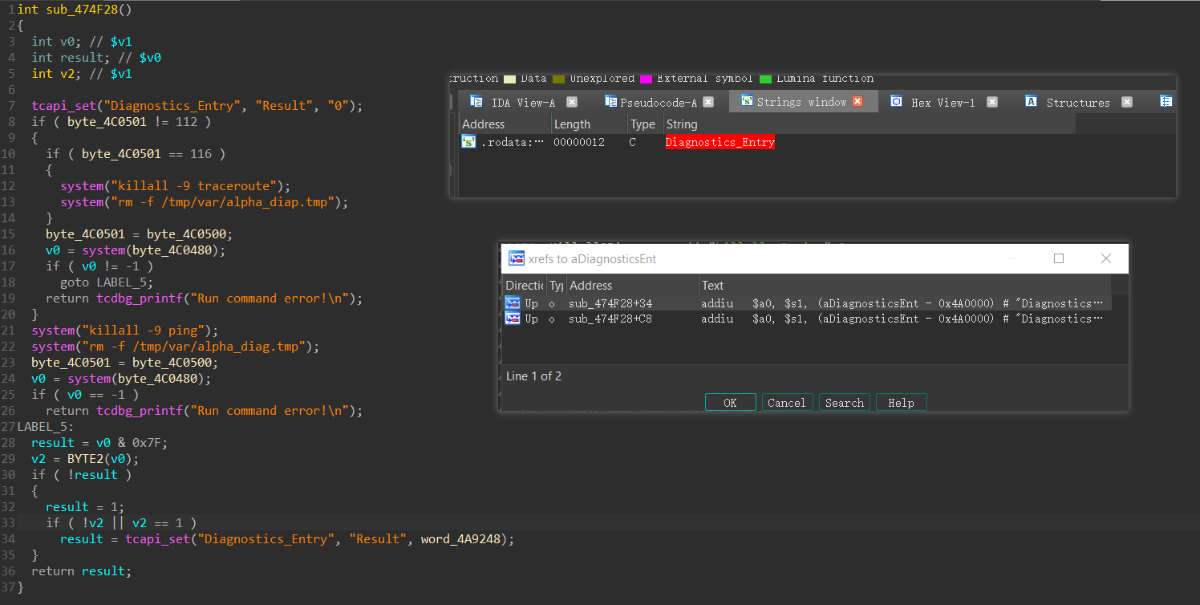Click the xref icon on sub_474F28+C8 row
1200x605 pixels.
coord(513,319)
